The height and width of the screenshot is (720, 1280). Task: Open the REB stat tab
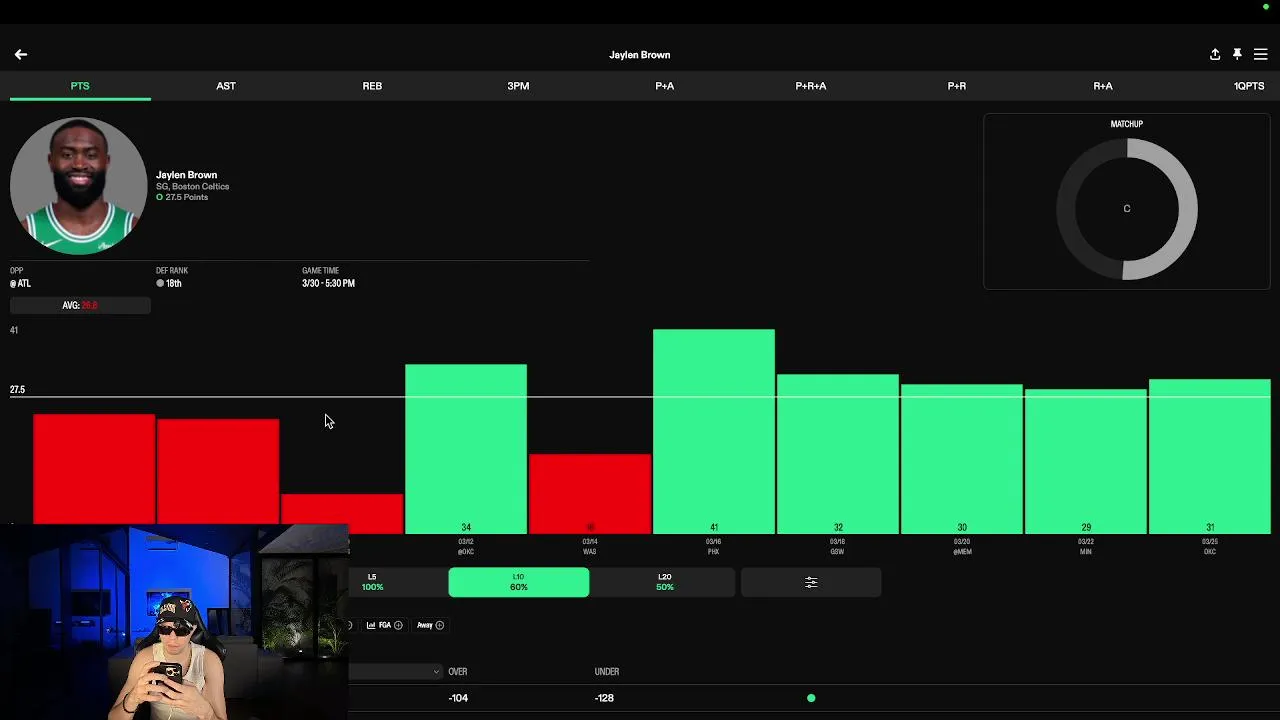(372, 86)
